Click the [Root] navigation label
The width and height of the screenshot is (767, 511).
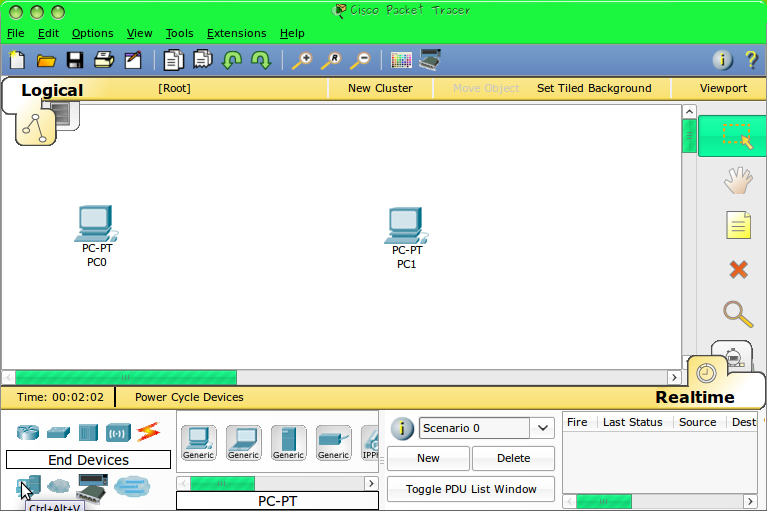174,89
